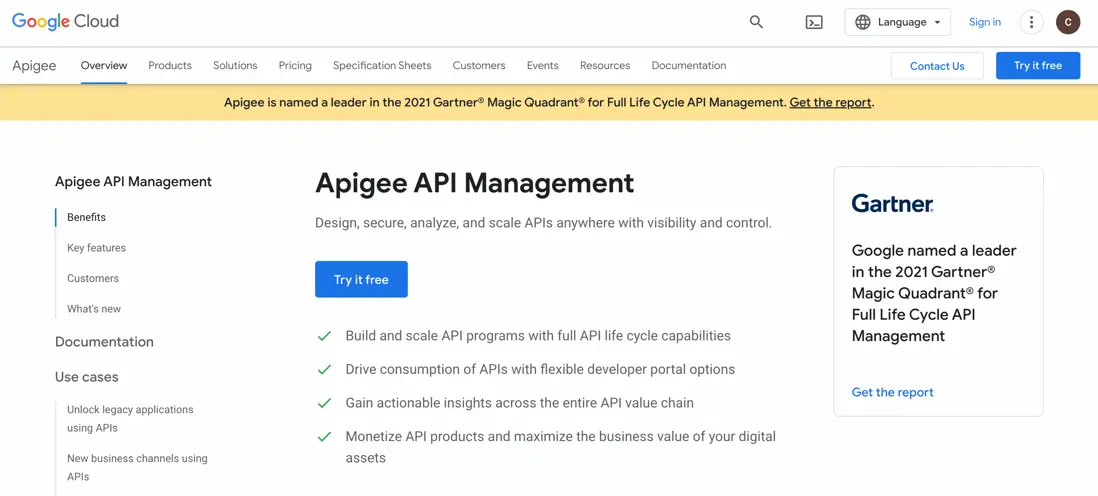Open the Use cases sidebar section
Image resolution: width=1098 pixels, height=496 pixels.
87,377
